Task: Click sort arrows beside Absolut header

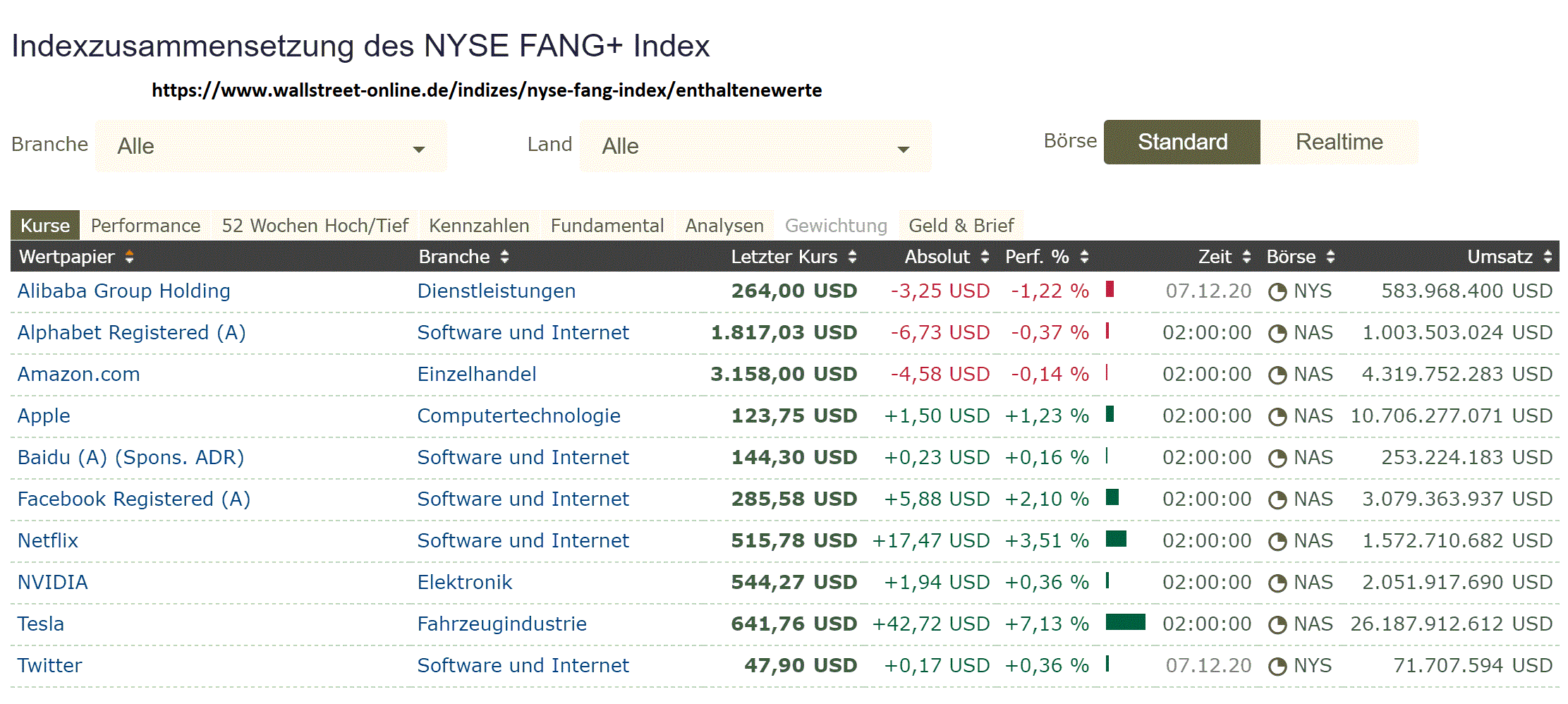Action: [x=985, y=257]
